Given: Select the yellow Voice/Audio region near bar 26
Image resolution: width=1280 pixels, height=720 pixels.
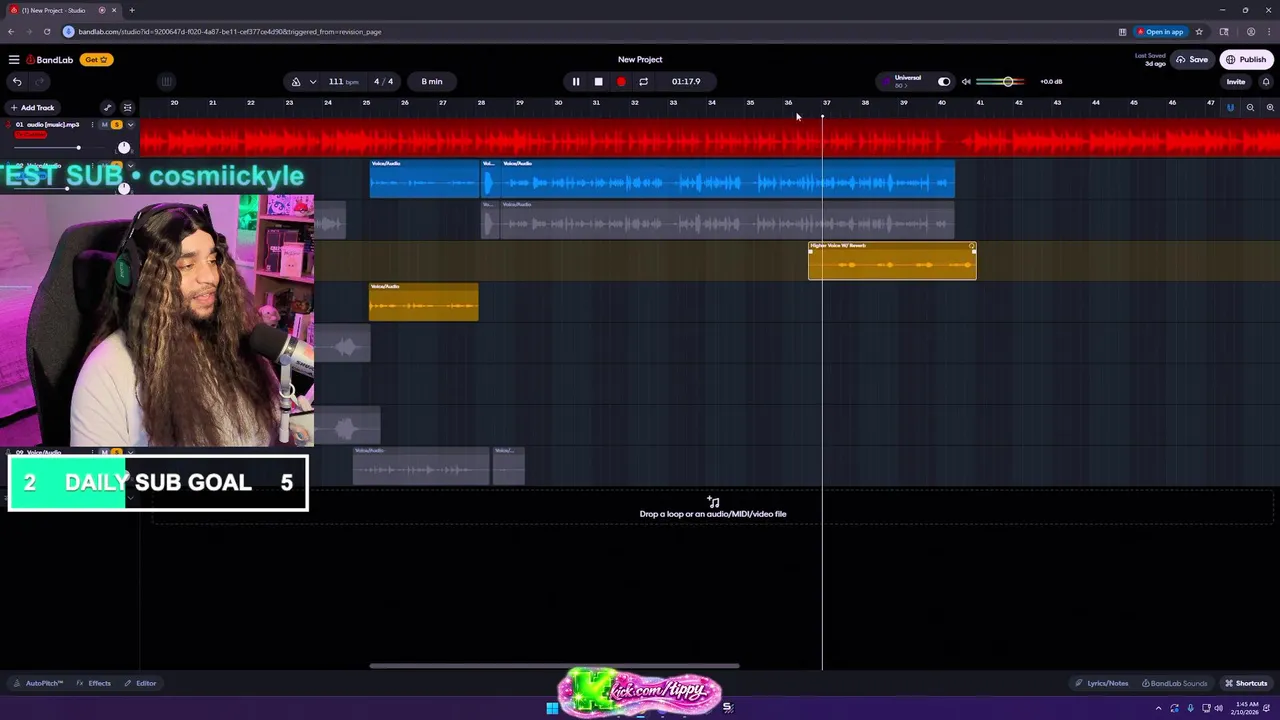Looking at the screenshot, I should coord(424,302).
